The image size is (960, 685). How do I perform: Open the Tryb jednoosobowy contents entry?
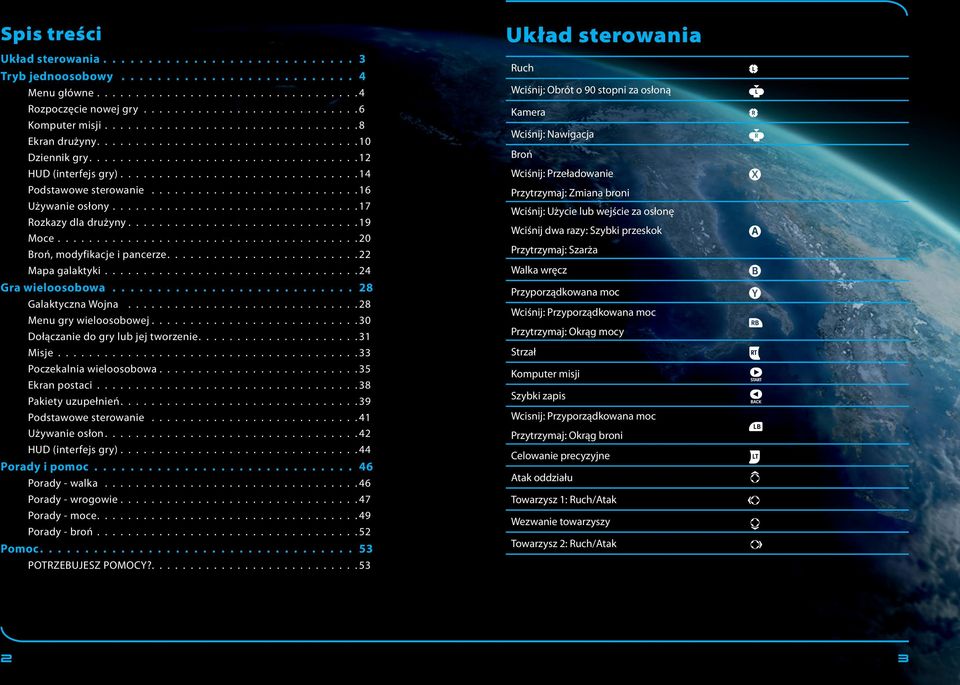click(183, 77)
